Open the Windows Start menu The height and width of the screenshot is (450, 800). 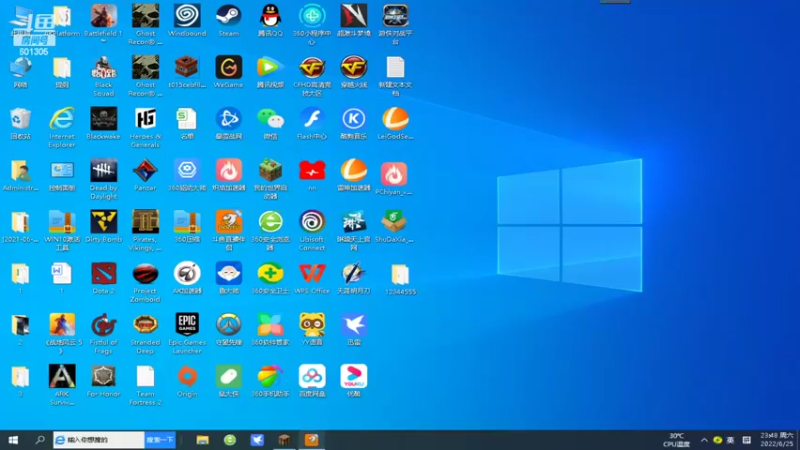(x=13, y=440)
